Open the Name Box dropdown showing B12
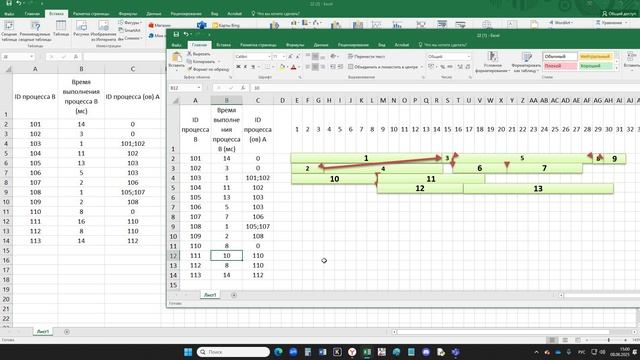The width and height of the screenshot is (640, 360). pos(199,88)
